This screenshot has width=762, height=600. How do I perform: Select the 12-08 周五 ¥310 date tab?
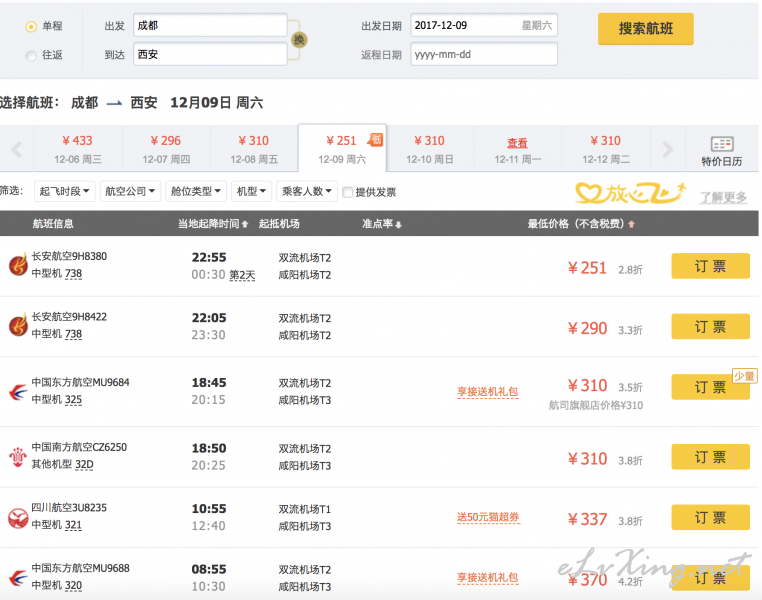(x=254, y=149)
